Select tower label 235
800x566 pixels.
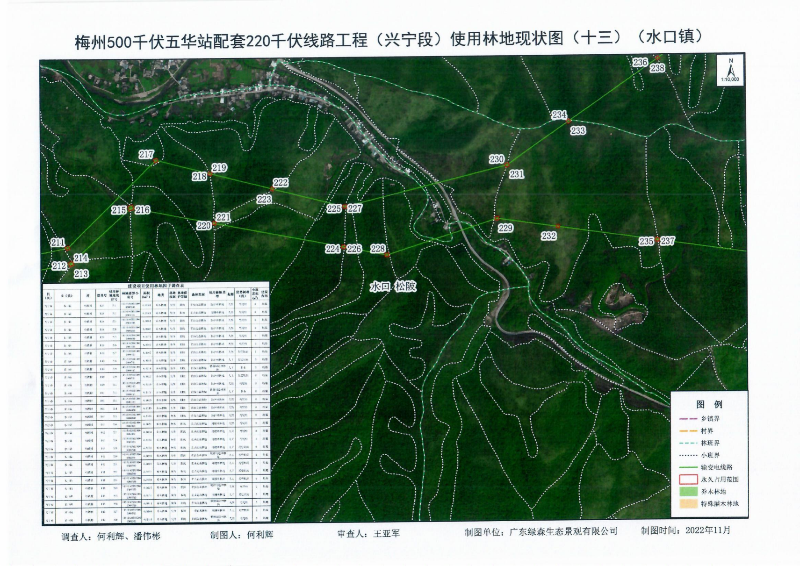tap(646, 241)
